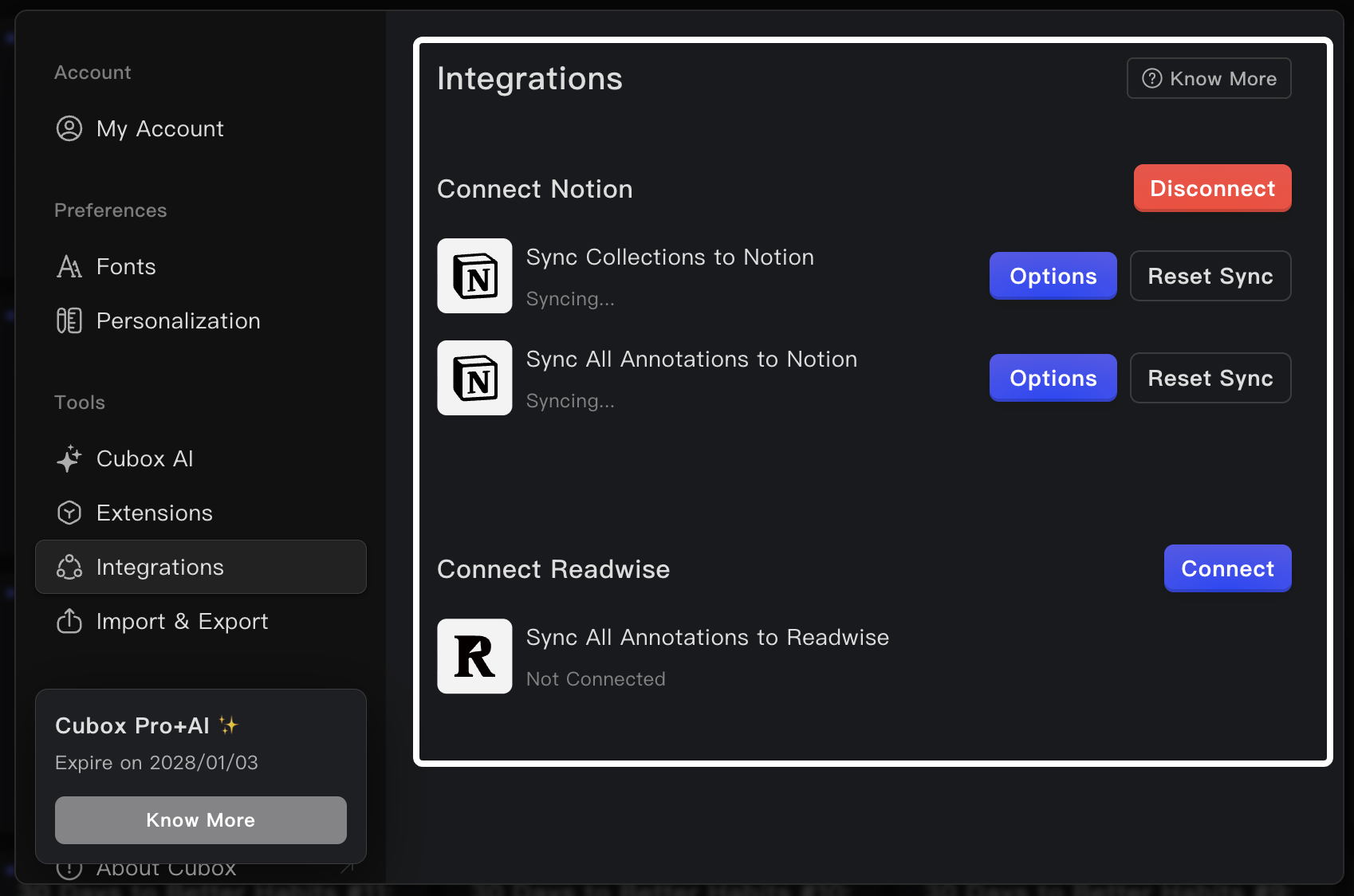The image size is (1354, 896).
Task: Click the Import & Export upload icon
Action: 69,621
